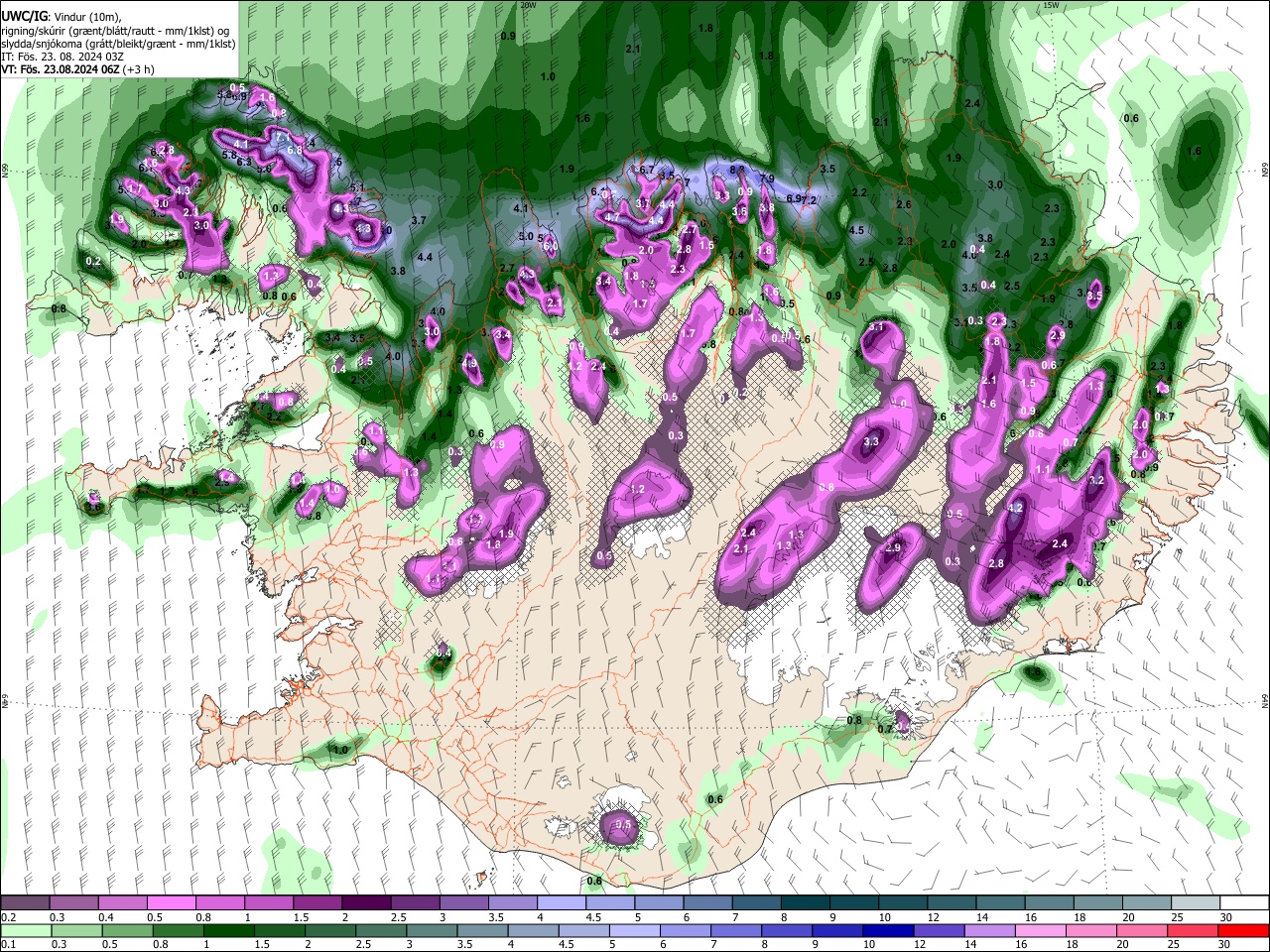Click the 'VT: Fös. 23.08.2024 06Z (+3 h)' line
This screenshot has width=1270, height=952.
coord(77,69)
